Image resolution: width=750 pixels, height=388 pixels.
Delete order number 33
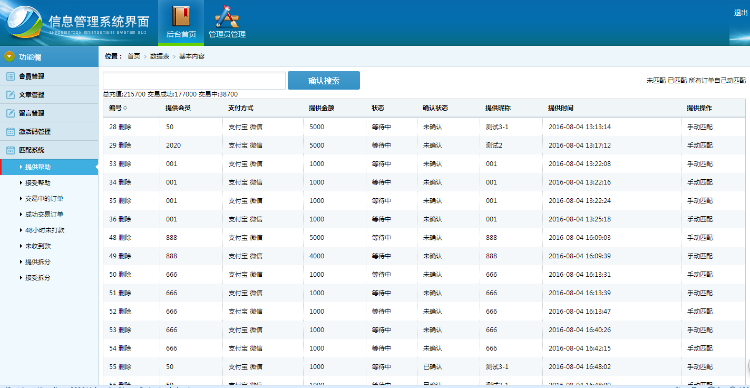tap(125, 164)
